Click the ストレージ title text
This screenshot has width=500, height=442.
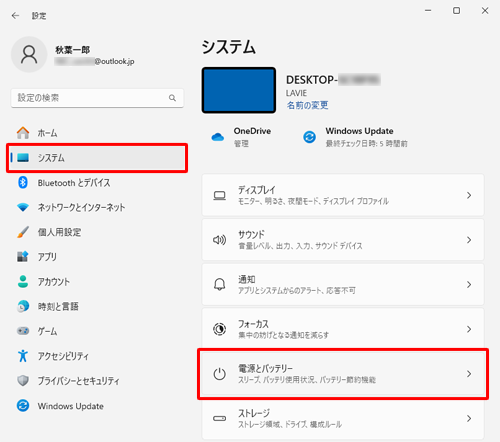254,413
